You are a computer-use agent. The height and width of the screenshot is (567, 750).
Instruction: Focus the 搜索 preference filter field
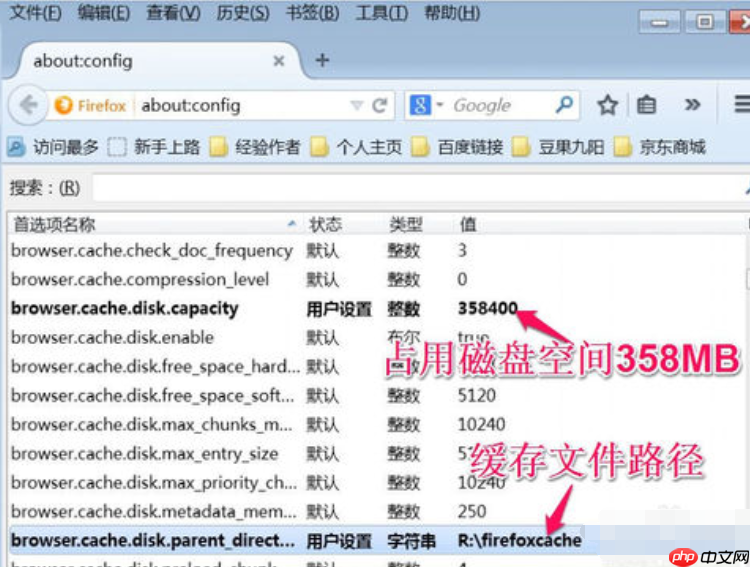click(x=421, y=188)
